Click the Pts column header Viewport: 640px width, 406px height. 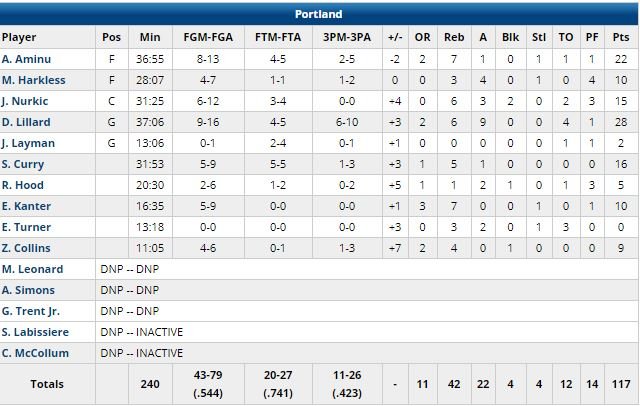point(621,37)
